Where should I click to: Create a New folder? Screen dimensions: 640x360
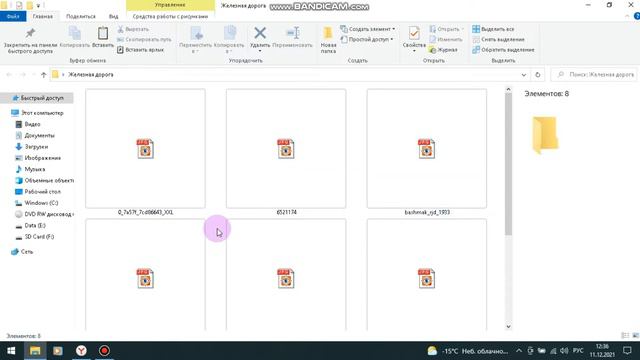[x=328, y=40]
